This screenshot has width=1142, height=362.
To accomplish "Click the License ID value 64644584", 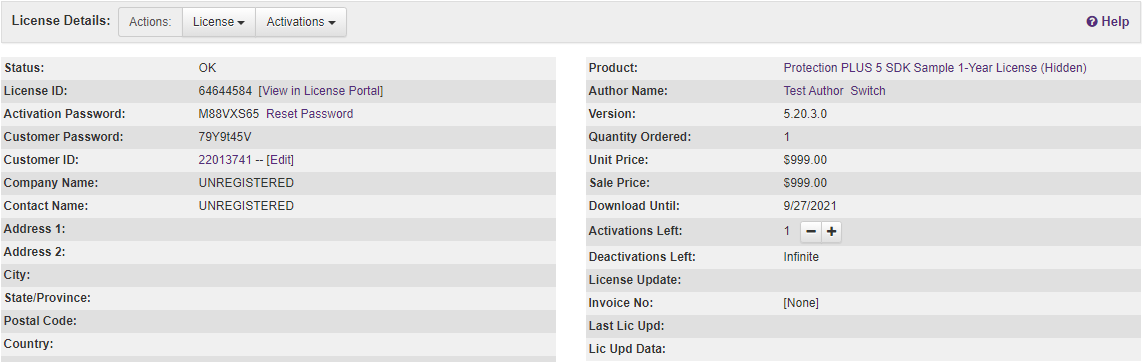I will 225,91.
